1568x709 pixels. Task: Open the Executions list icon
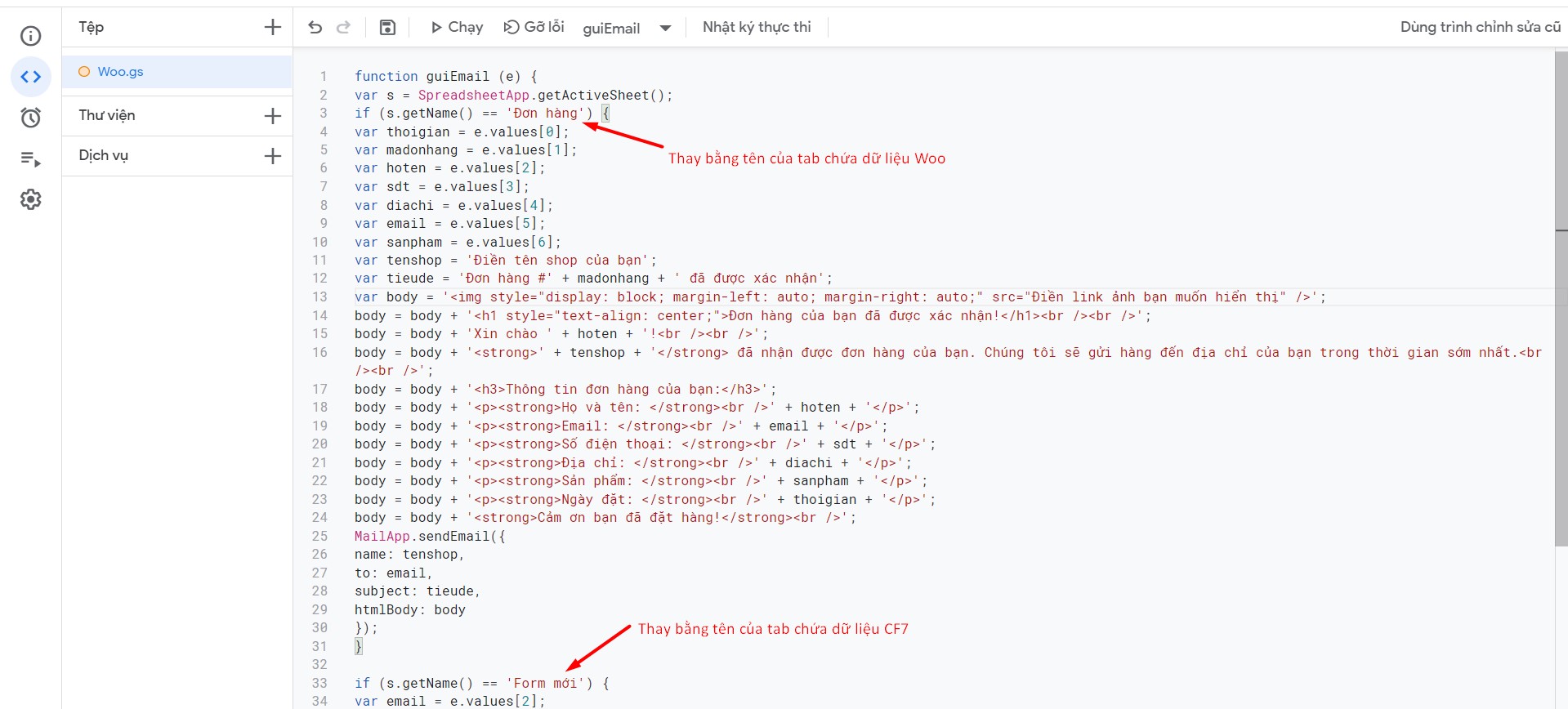point(31,159)
